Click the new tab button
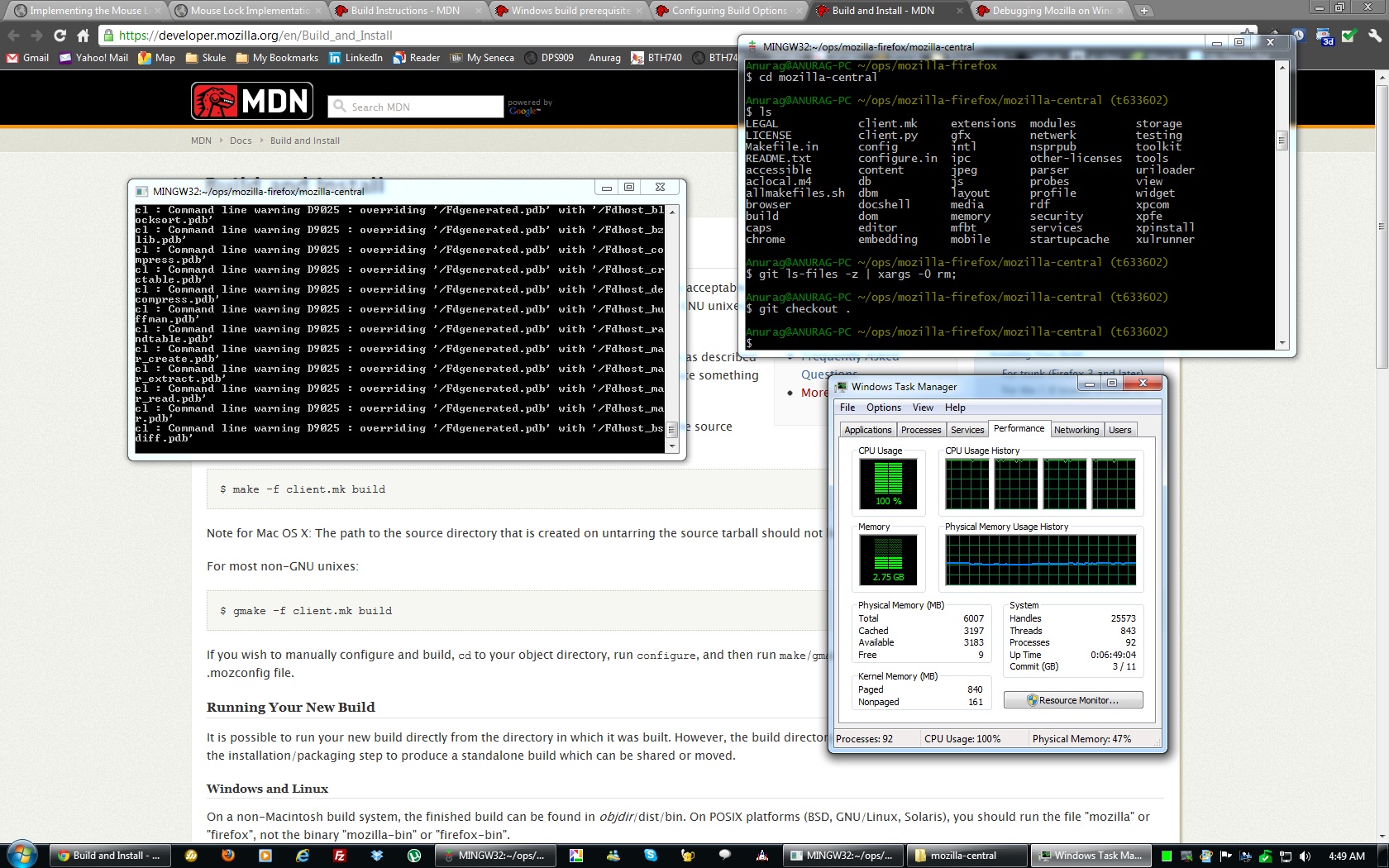1389x868 pixels. pyautogui.click(x=1143, y=11)
